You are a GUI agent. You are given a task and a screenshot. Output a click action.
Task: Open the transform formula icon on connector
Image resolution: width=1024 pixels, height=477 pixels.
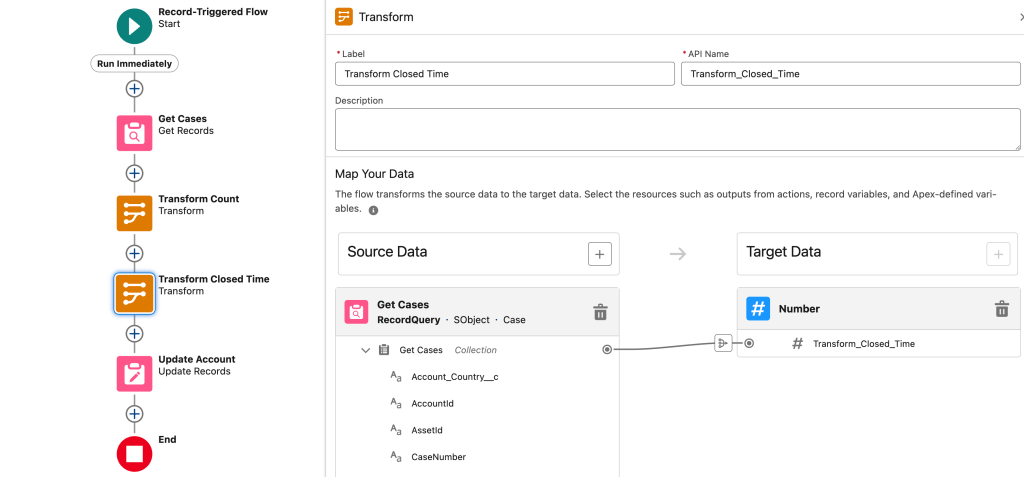[723, 343]
